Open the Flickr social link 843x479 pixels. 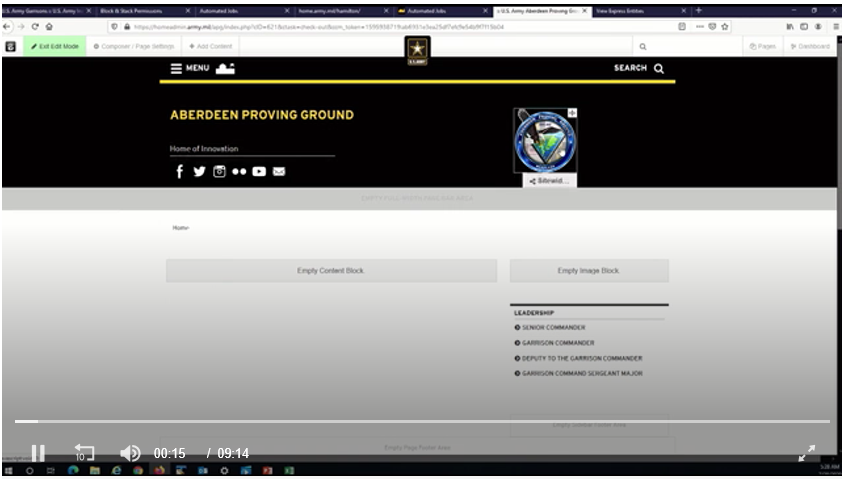[239, 171]
